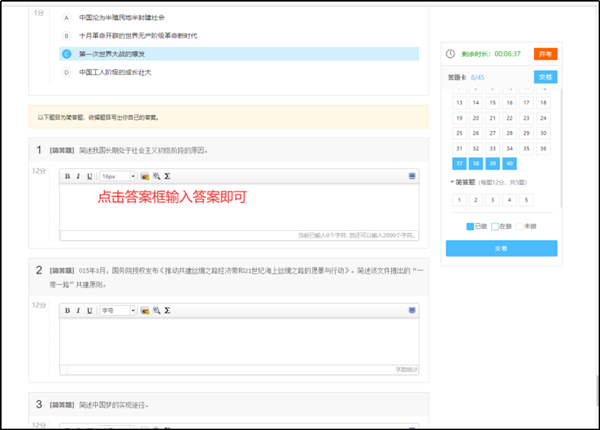Go to short-answer question 4 in card

coord(510,200)
